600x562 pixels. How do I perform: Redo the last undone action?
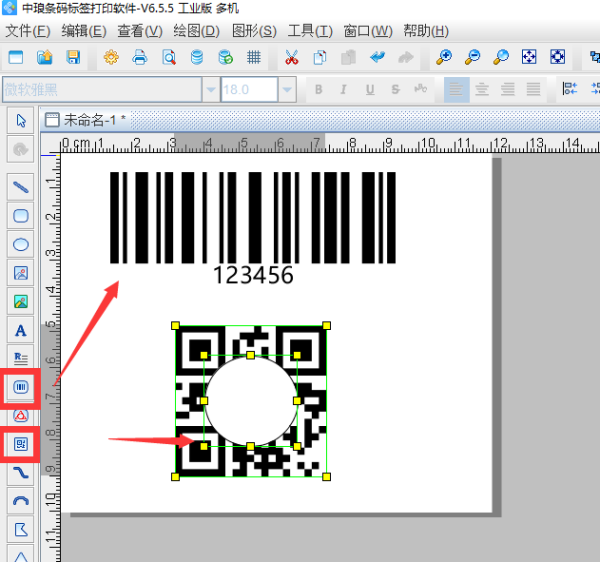pos(406,57)
